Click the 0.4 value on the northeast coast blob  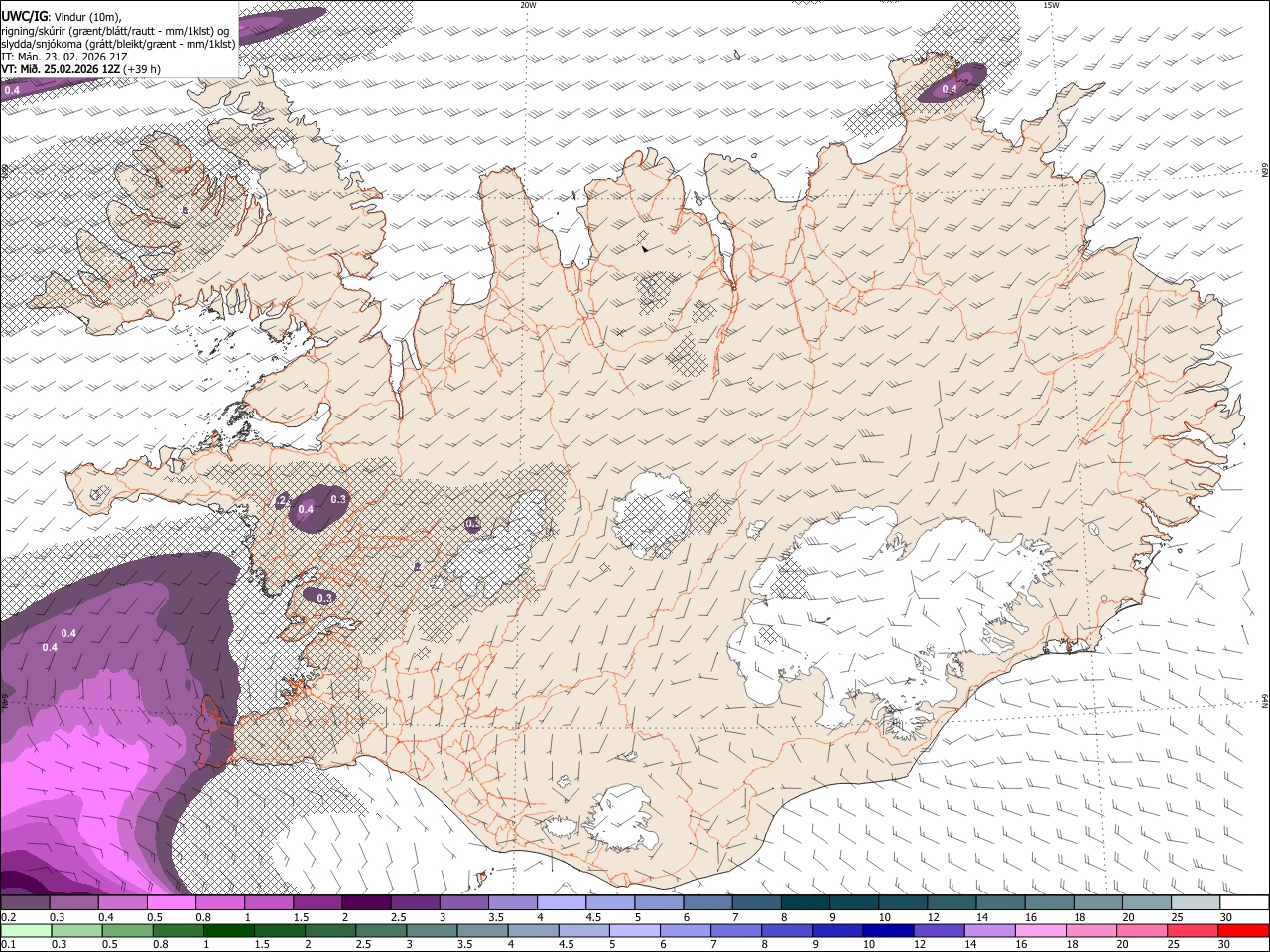point(949,90)
